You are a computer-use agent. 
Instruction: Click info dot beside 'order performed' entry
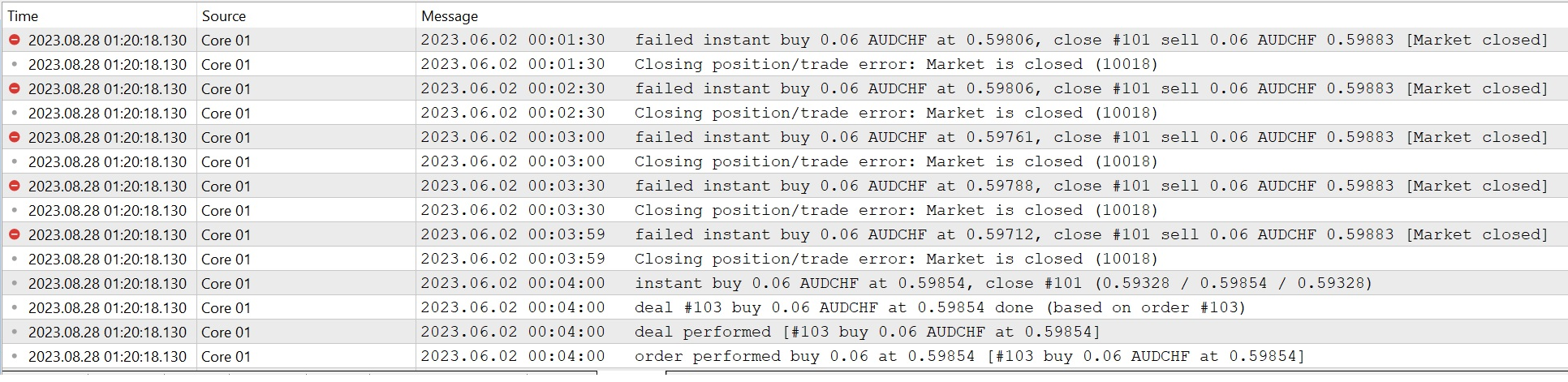point(15,356)
